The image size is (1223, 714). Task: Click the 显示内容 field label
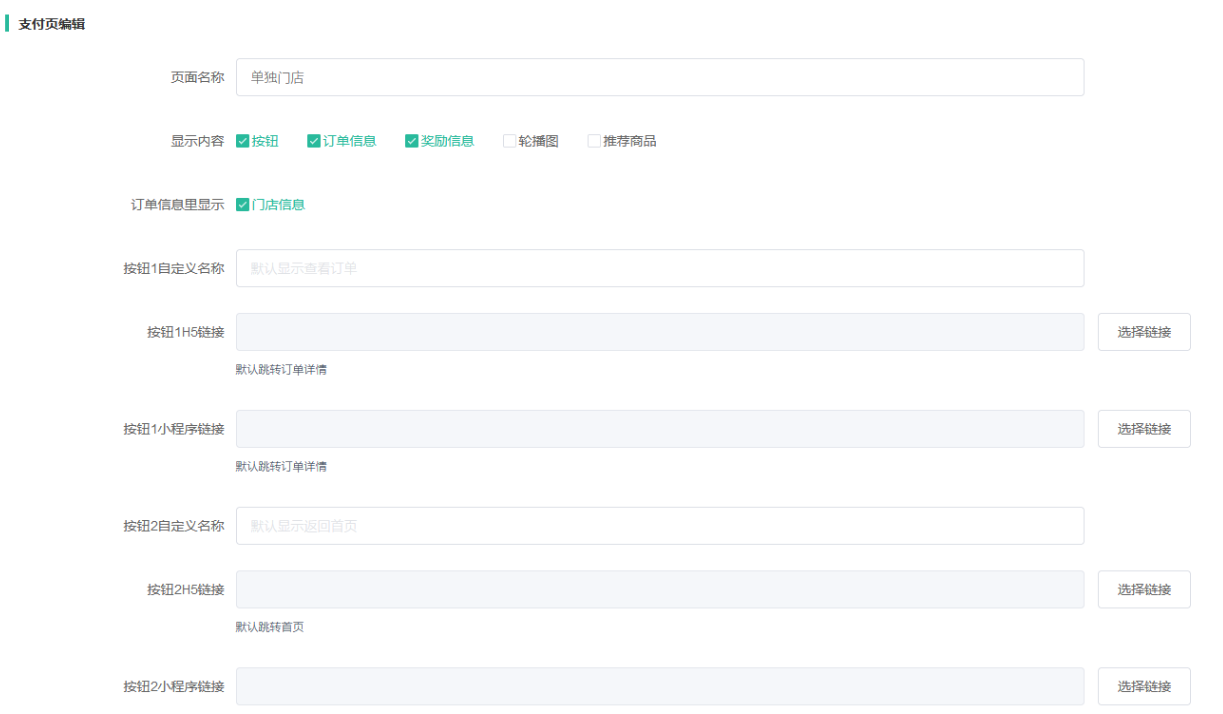pos(197,141)
